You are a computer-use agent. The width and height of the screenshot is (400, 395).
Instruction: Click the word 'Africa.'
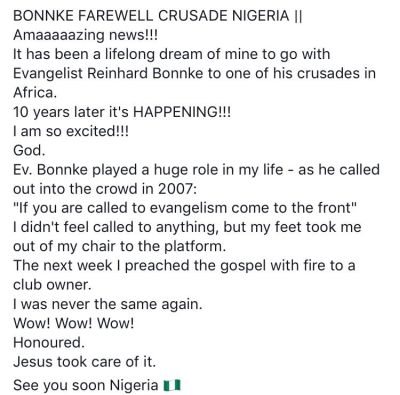35,93
